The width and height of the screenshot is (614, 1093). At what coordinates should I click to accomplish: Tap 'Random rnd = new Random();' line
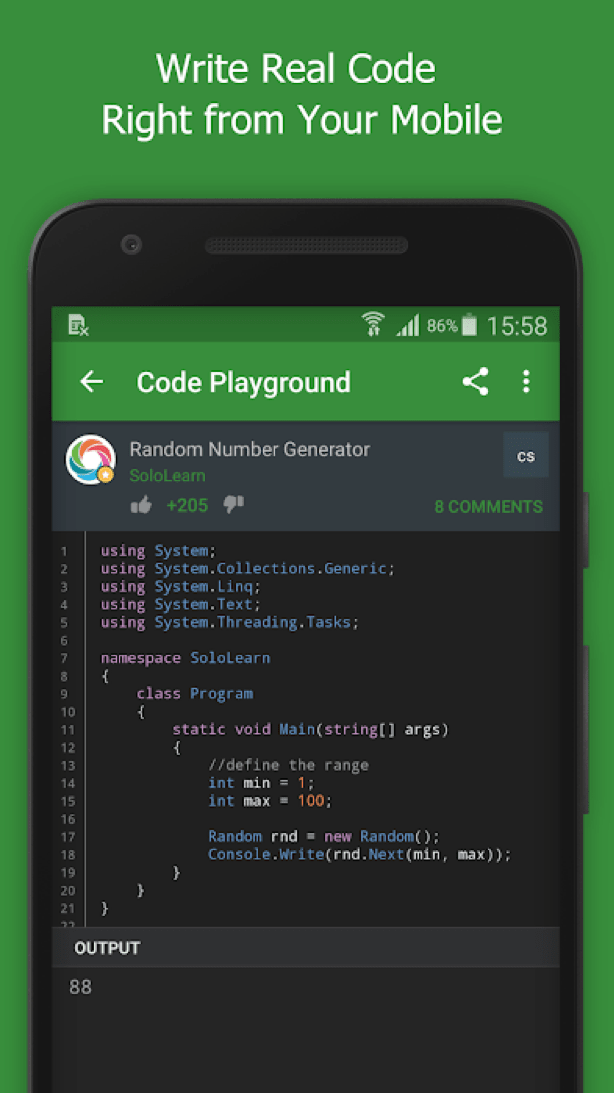[x=324, y=836]
